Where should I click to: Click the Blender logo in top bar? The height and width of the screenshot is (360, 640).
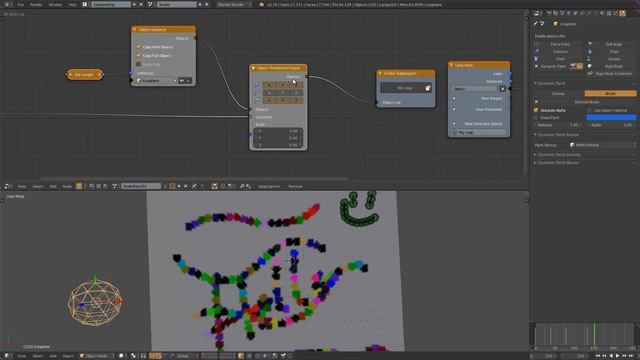coord(7,4)
